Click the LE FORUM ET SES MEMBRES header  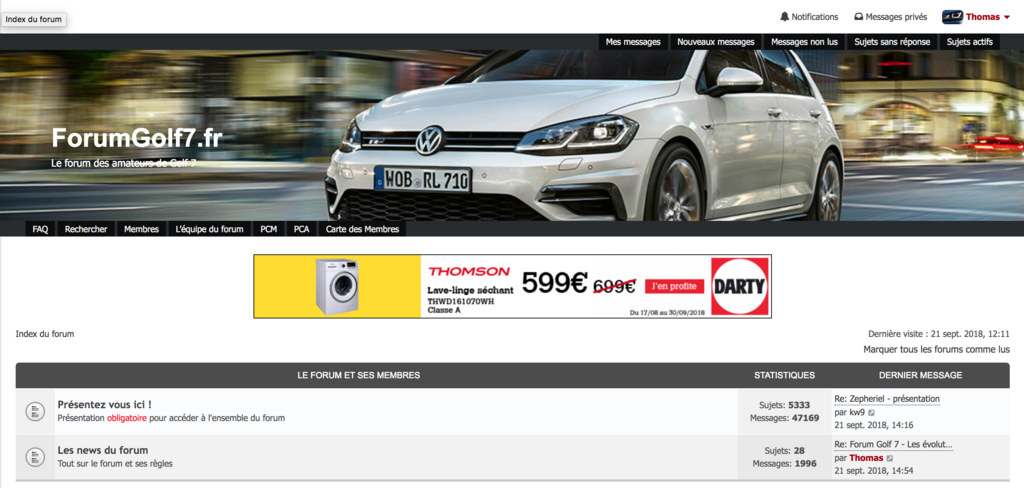click(x=359, y=375)
